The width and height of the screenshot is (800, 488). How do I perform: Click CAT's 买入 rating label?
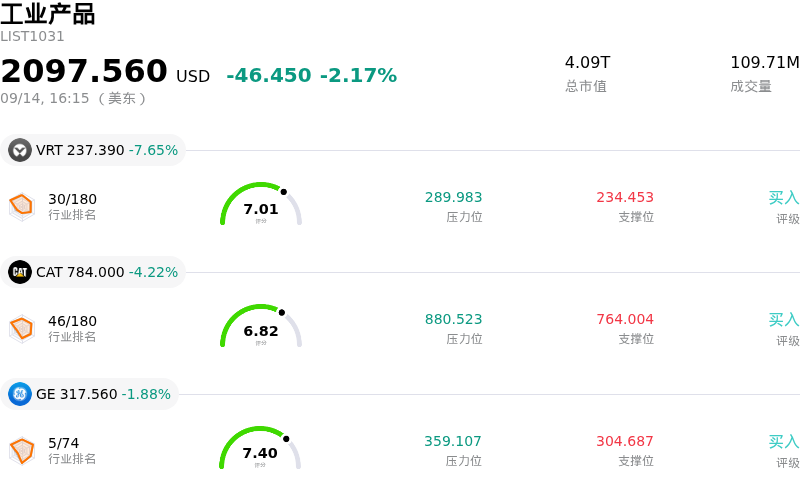(784, 320)
